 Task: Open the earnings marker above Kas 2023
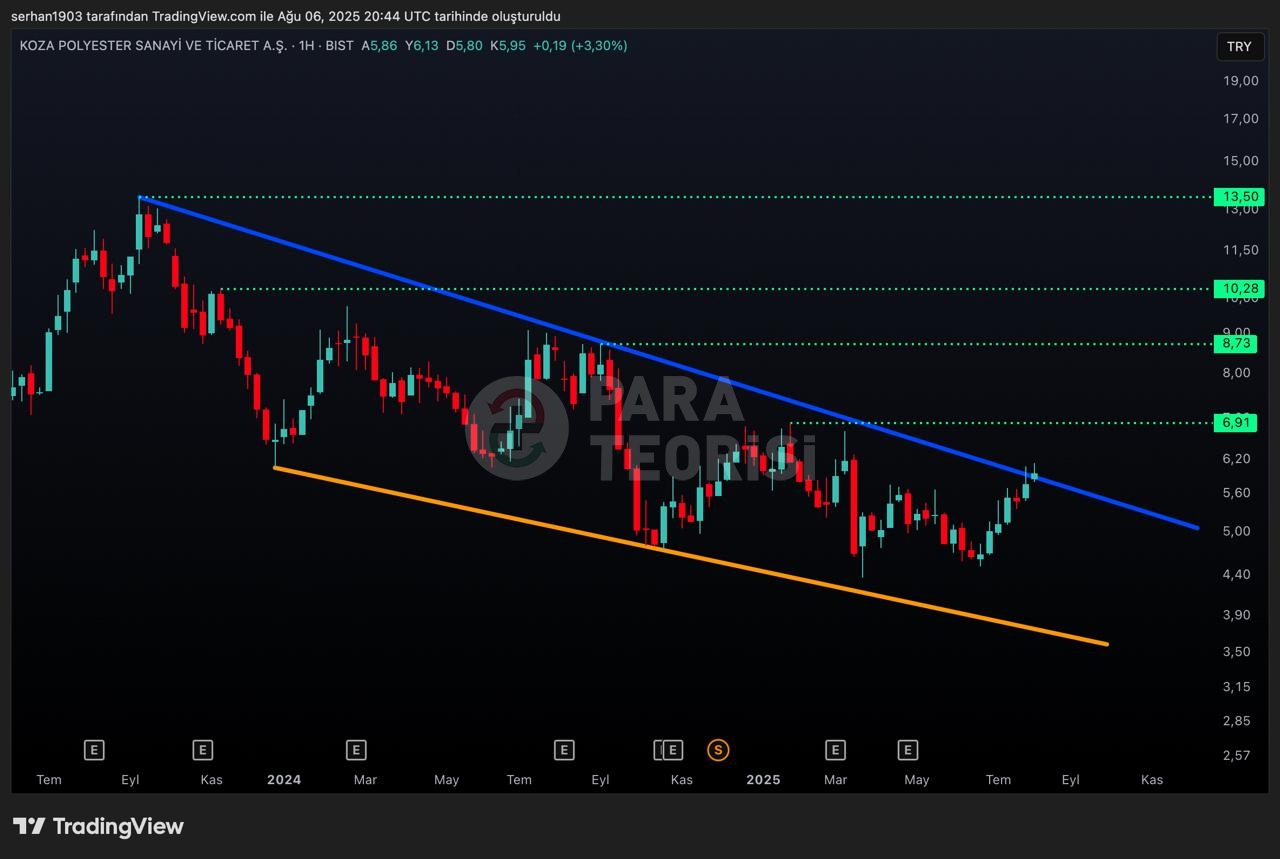pyautogui.click(x=203, y=749)
